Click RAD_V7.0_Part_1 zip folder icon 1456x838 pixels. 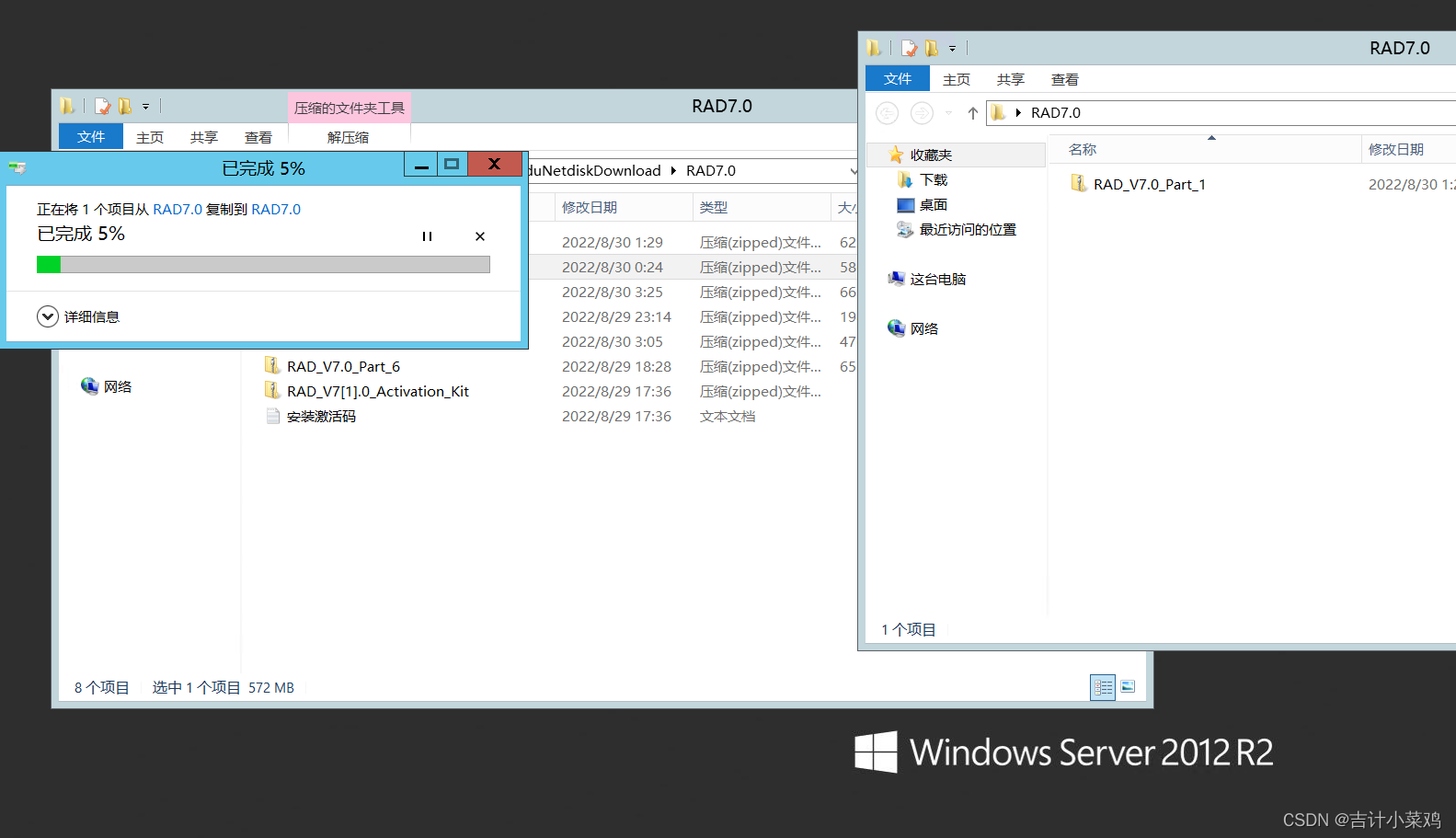tap(1079, 184)
